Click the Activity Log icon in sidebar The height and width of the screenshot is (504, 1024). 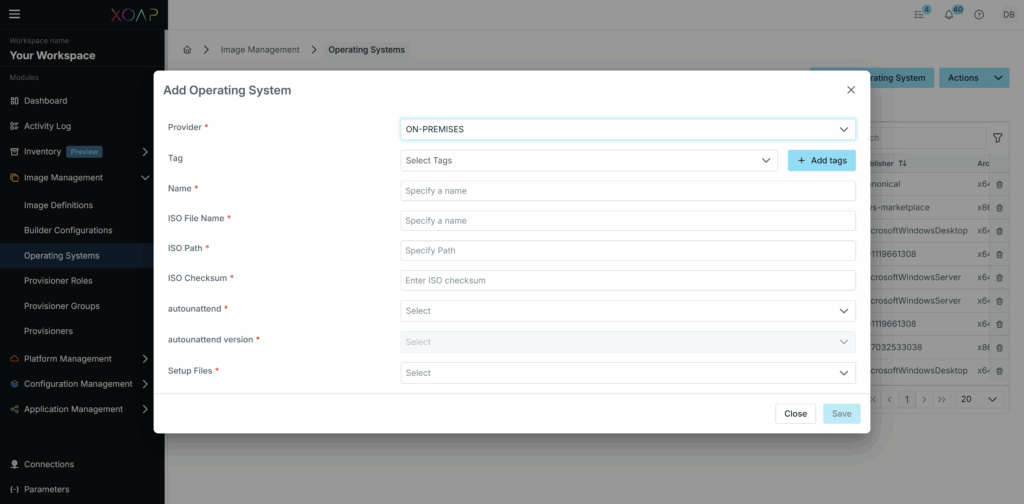click(x=14, y=126)
